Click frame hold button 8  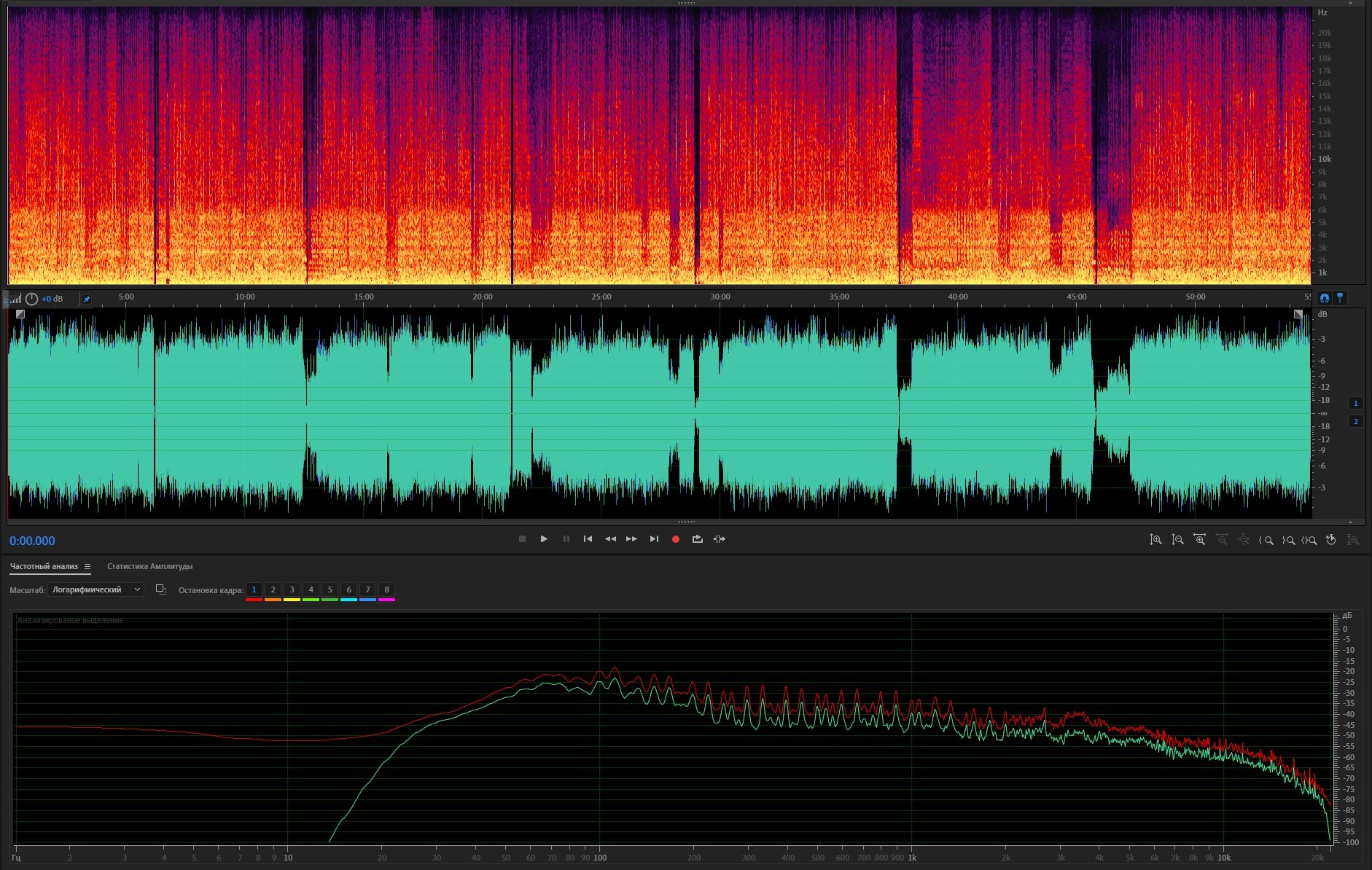click(x=386, y=589)
